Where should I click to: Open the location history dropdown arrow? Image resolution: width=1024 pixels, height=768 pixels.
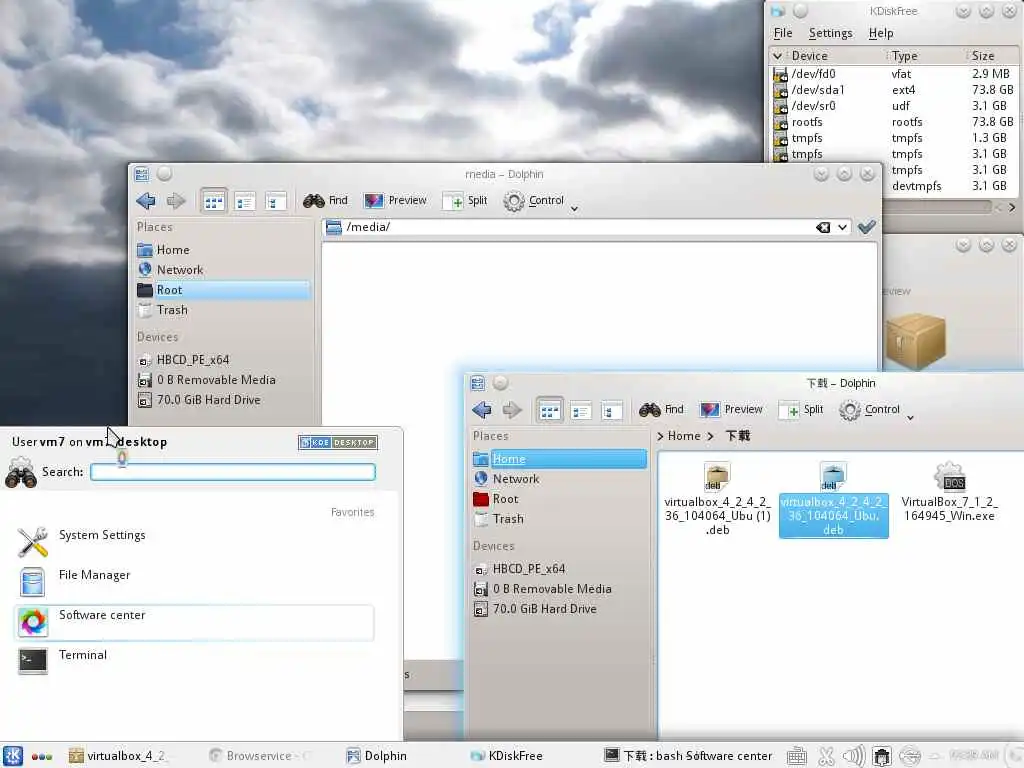tap(842, 227)
